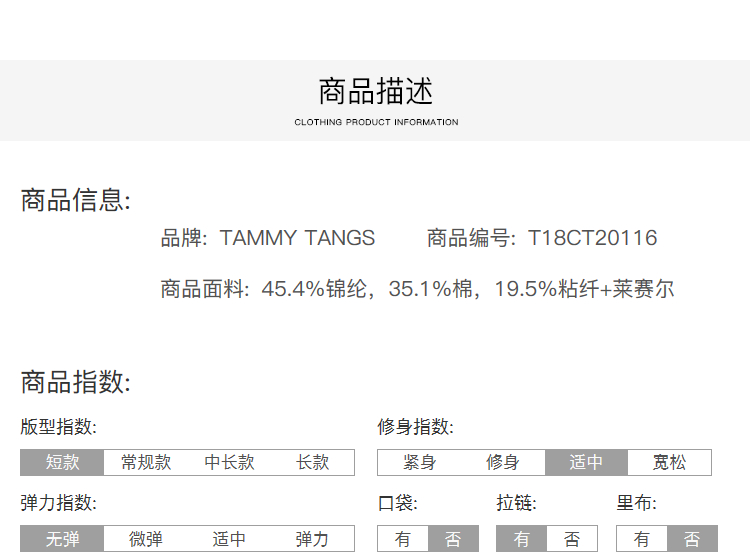Select 适中 in the 弹力指数 row

click(x=229, y=539)
